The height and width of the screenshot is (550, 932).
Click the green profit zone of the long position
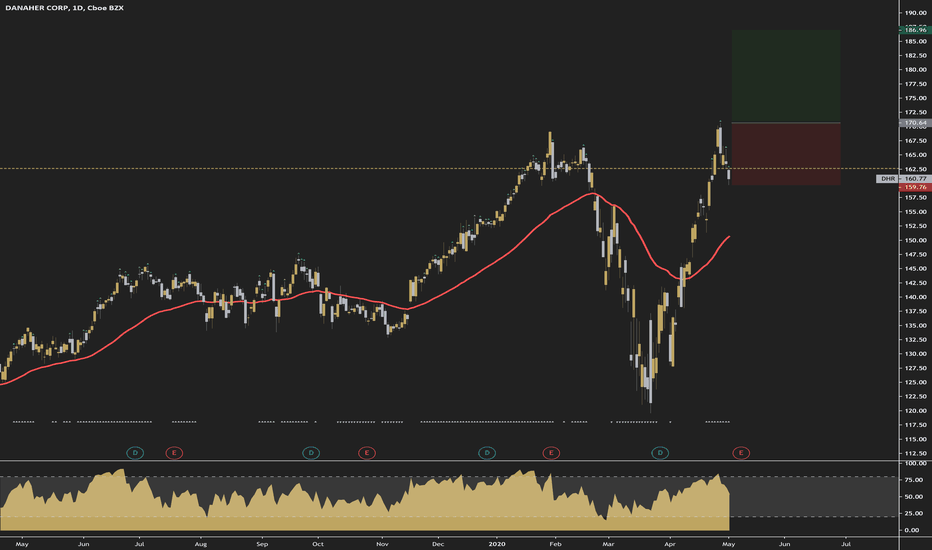tap(786, 76)
